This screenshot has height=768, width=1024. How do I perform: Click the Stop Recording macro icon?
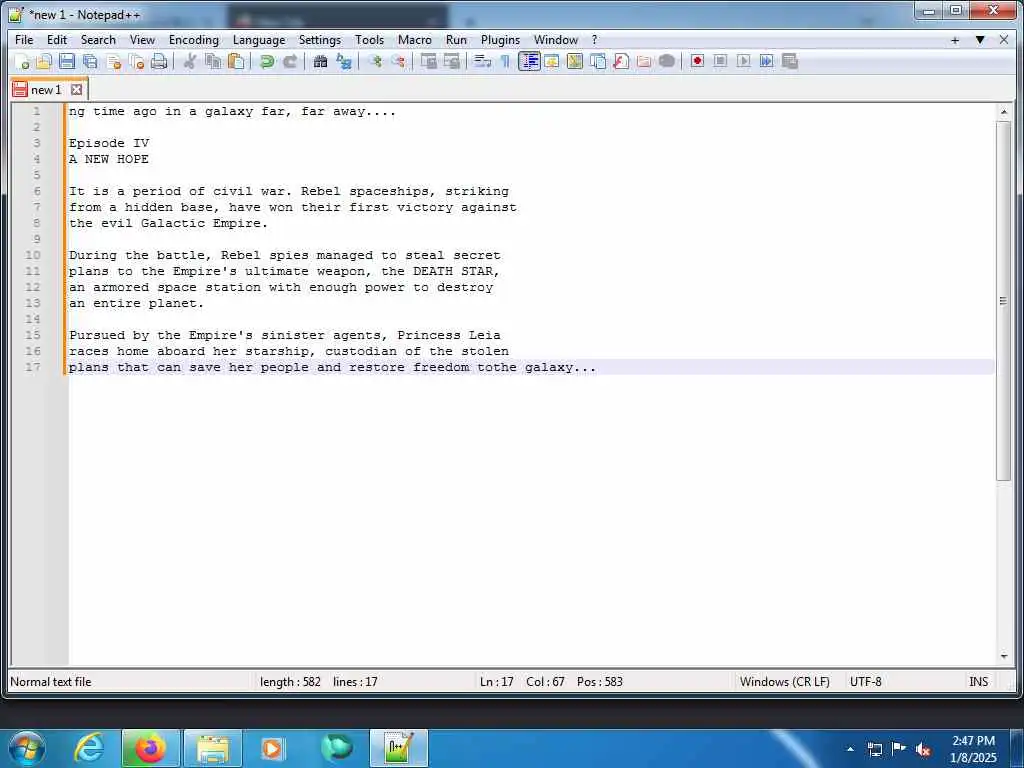[720, 61]
